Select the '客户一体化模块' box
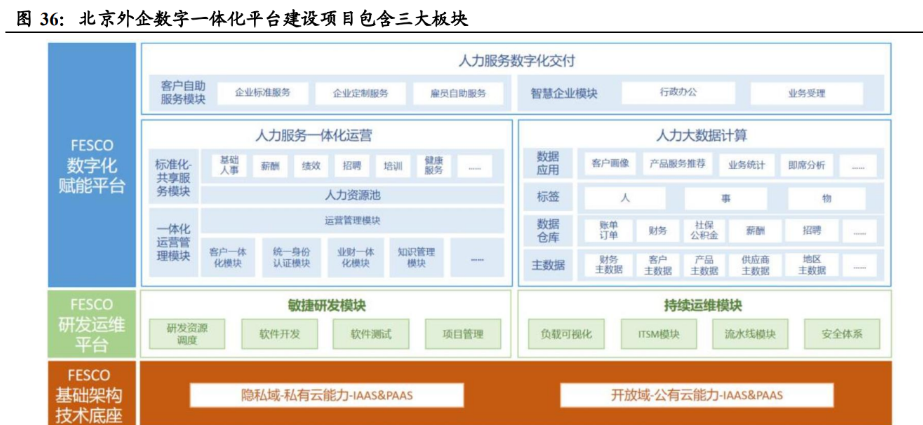Image resolution: width=923 pixels, height=425 pixels. 228,257
